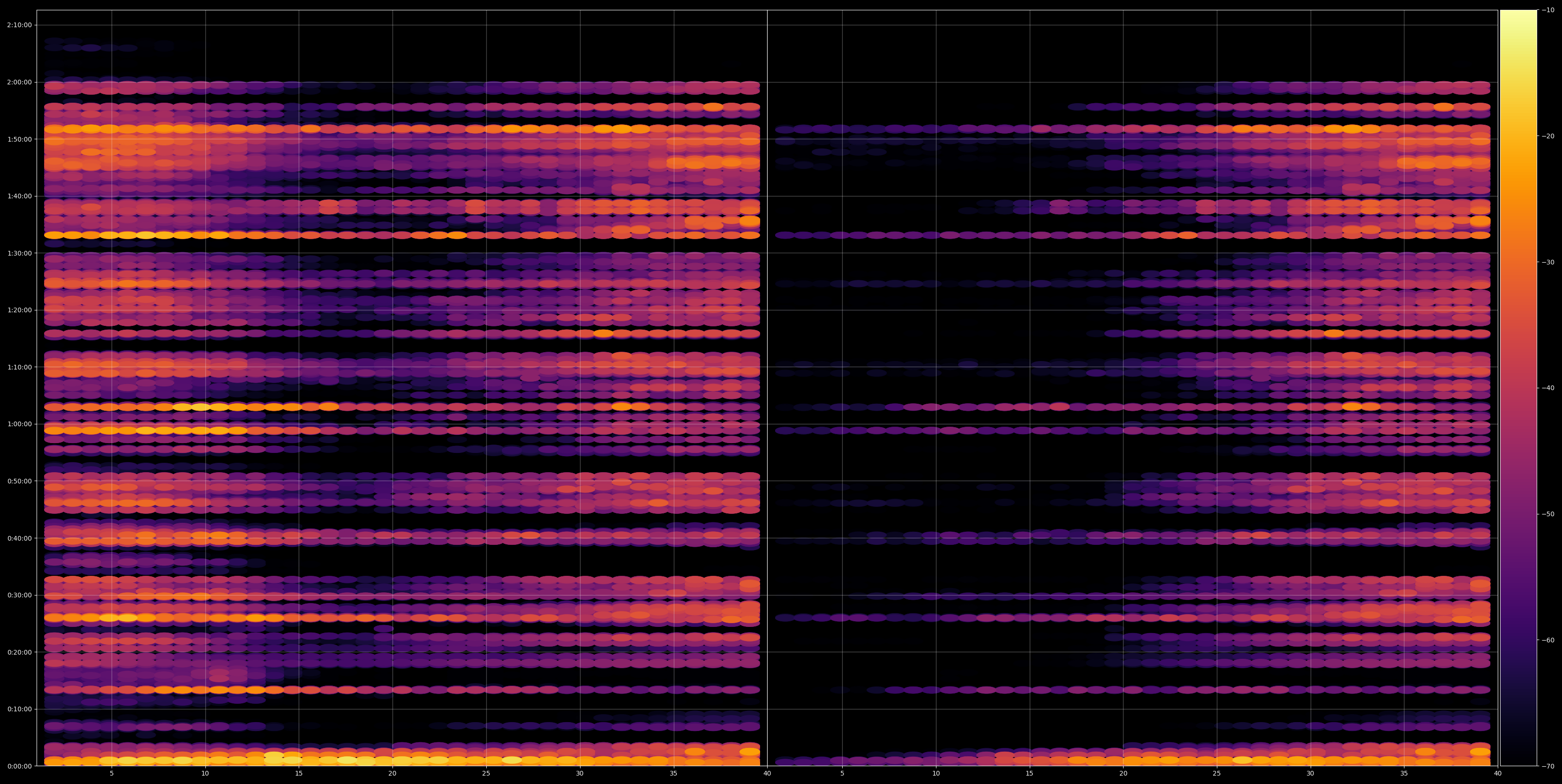The image size is (1562, 784).
Task: Click the 0:50:00 y-axis tick label
Action: click(19, 481)
